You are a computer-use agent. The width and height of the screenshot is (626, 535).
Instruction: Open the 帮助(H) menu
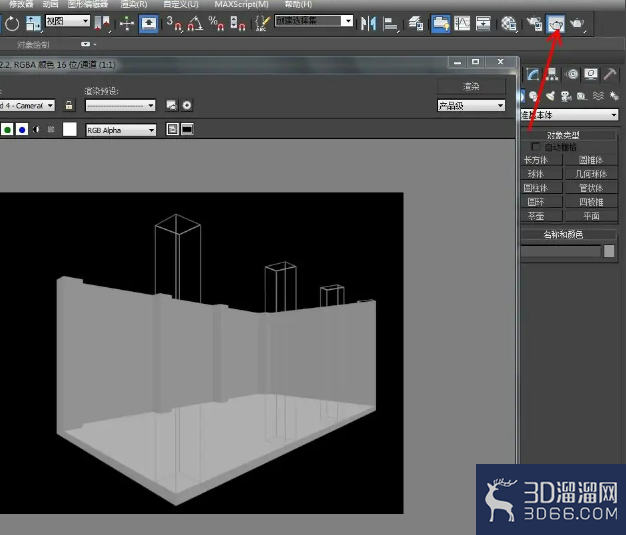pos(298,4)
